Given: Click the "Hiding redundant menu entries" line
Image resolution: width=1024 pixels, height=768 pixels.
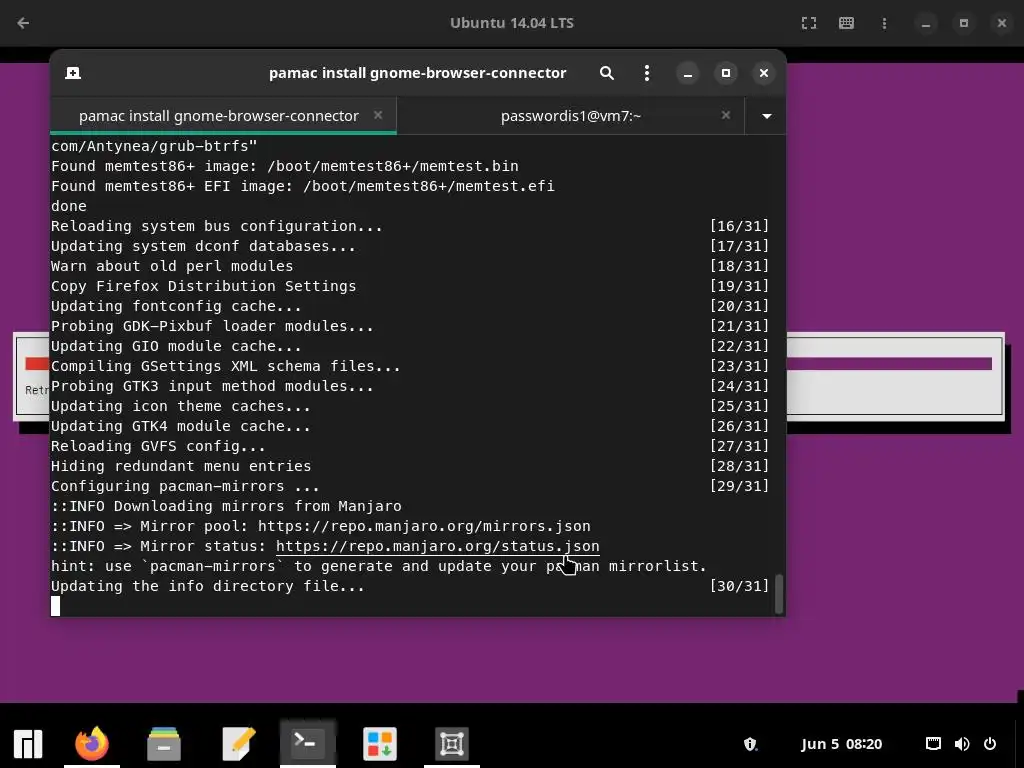Looking at the screenshot, I should 181,466.
